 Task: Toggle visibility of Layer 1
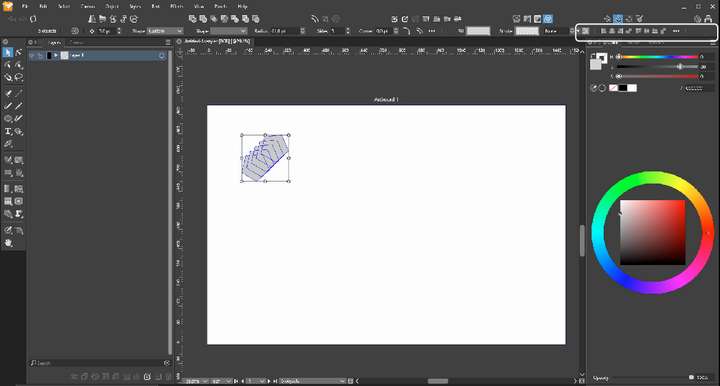(32, 56)
